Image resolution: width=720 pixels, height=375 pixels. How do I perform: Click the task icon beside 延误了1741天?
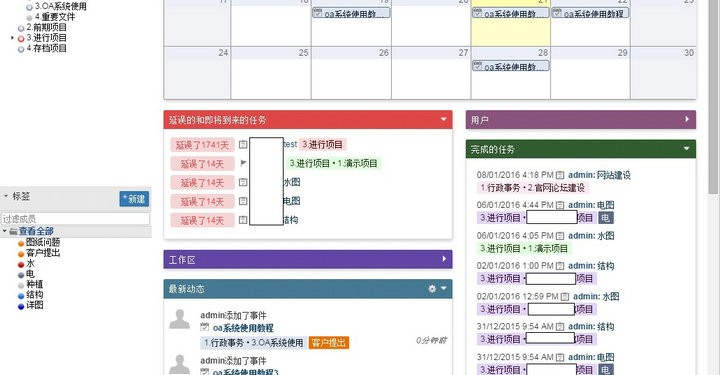(243, 145)
